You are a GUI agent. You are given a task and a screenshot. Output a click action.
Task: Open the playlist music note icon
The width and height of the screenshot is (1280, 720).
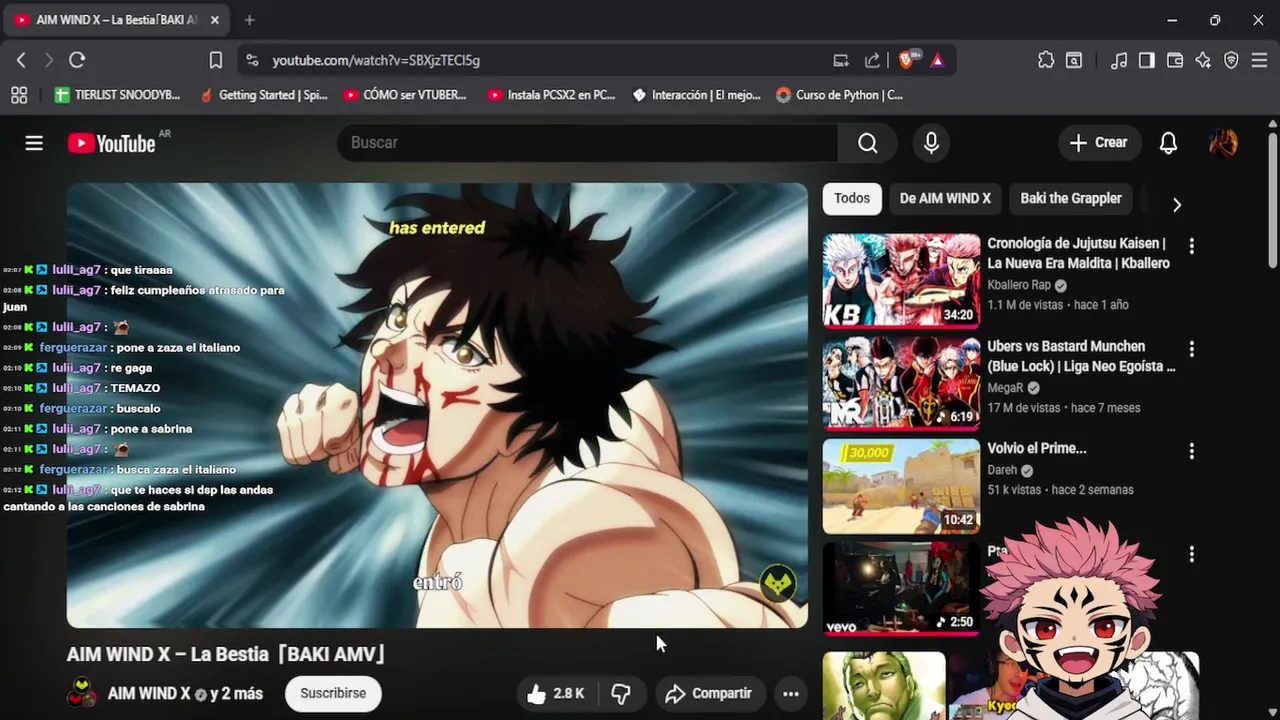(1119, 60)
